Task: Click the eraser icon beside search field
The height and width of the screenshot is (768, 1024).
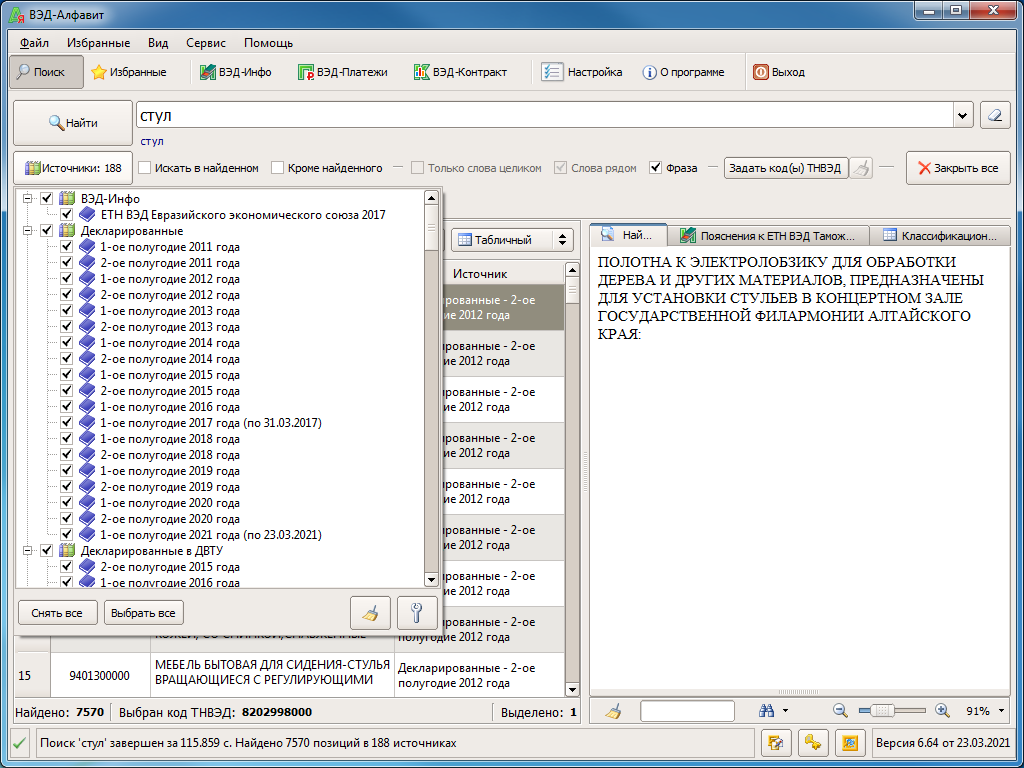Action: (995, 115)
